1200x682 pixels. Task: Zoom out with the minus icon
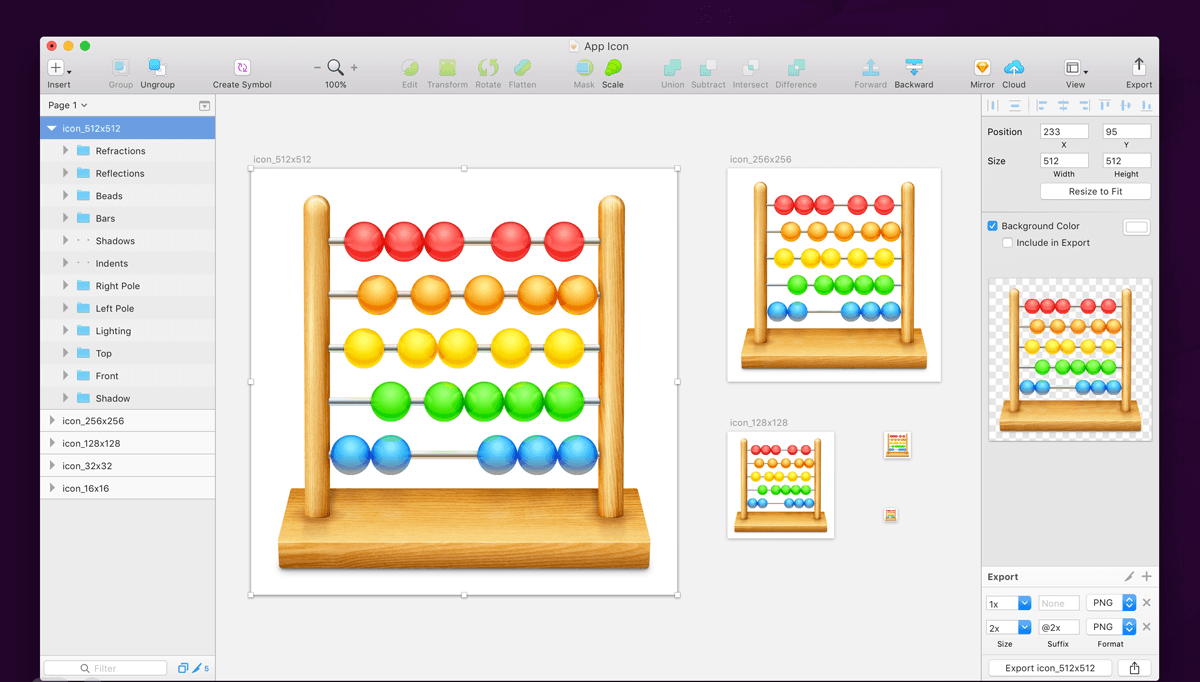317,67
